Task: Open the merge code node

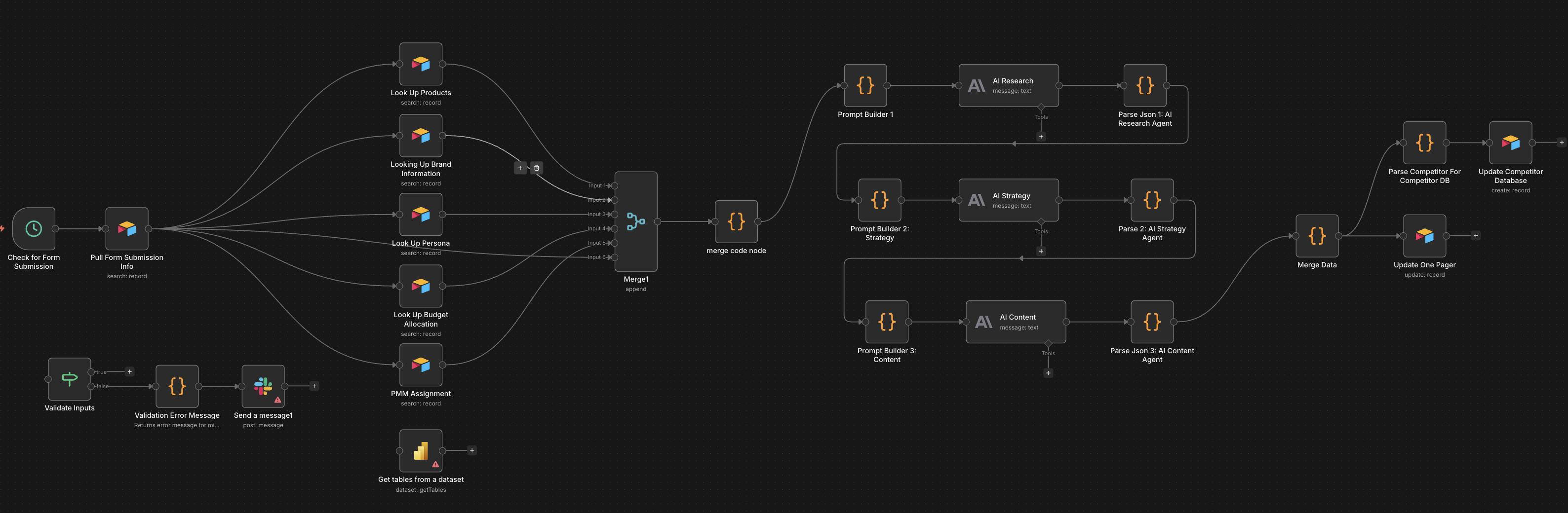Action: [736, 222]
